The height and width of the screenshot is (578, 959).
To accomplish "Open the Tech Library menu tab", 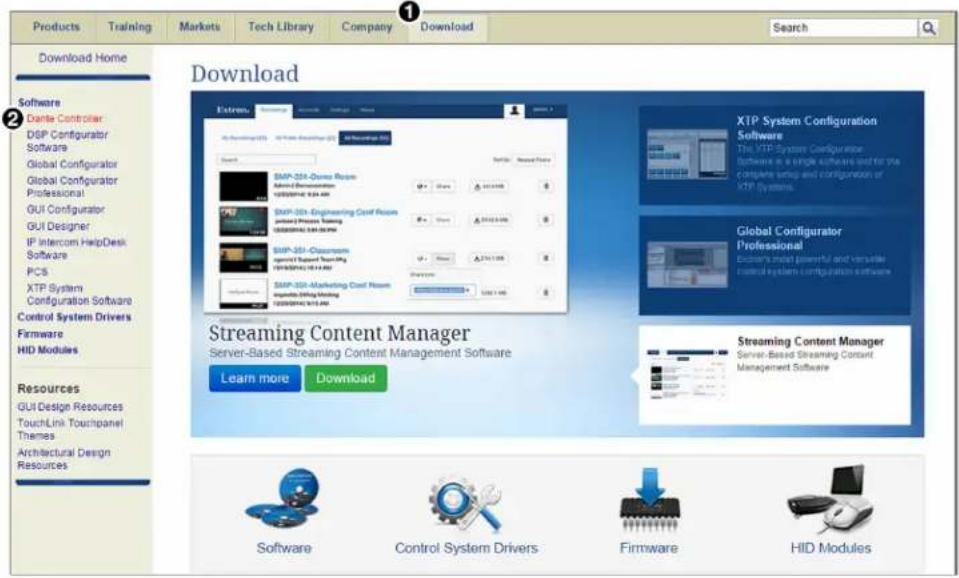I will pos(281,27).
